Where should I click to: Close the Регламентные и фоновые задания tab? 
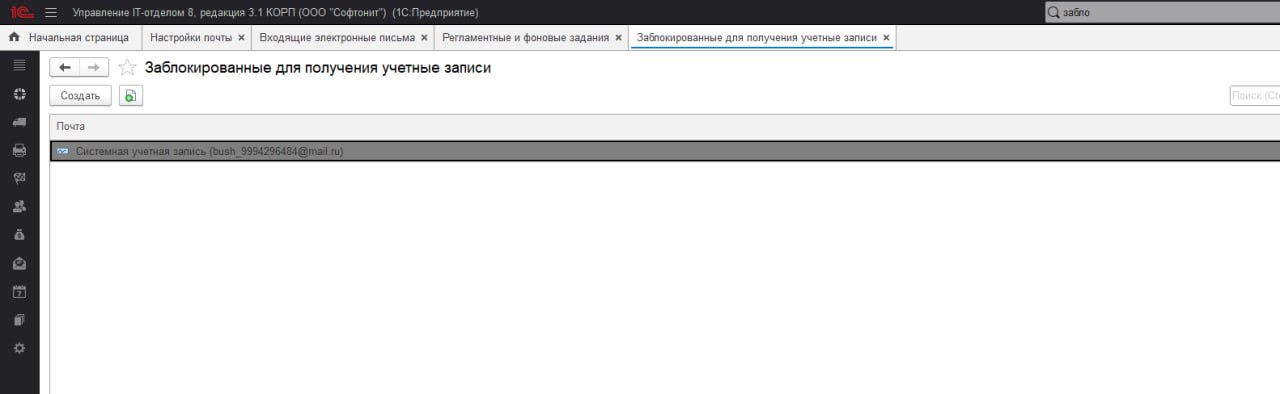pos(618,37)
